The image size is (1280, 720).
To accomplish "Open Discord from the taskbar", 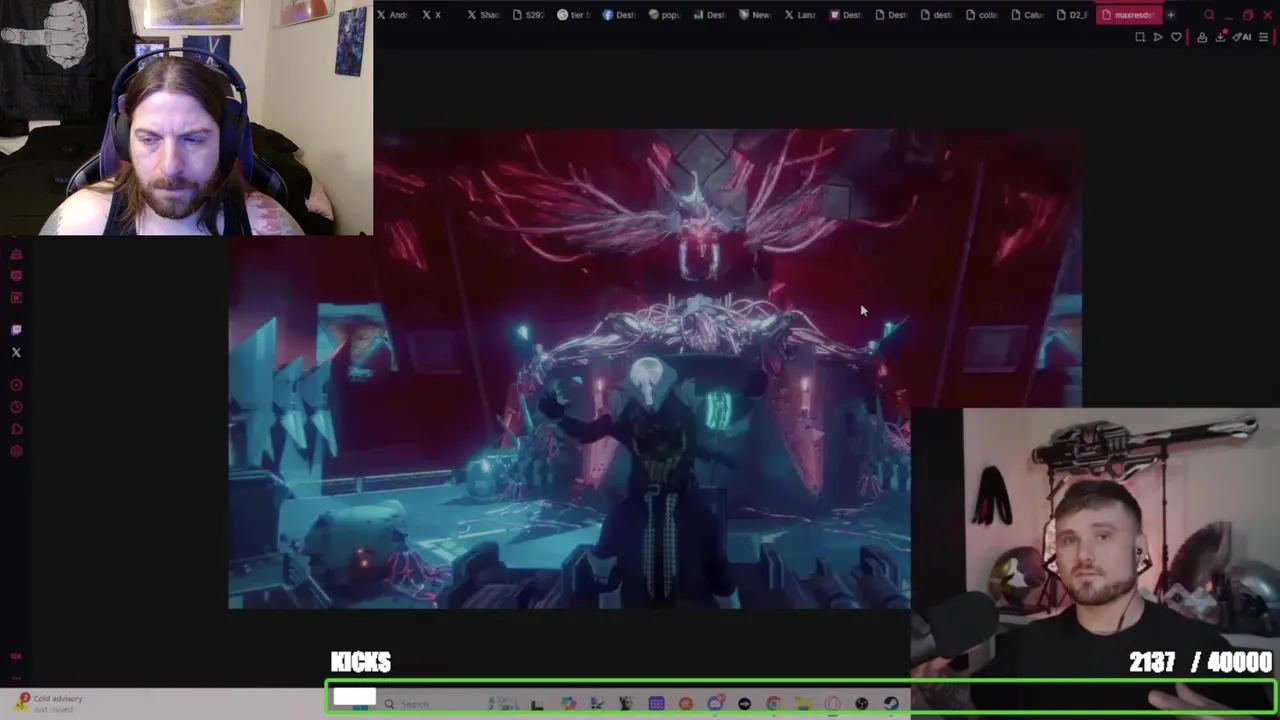I will [x=716, y=704].
